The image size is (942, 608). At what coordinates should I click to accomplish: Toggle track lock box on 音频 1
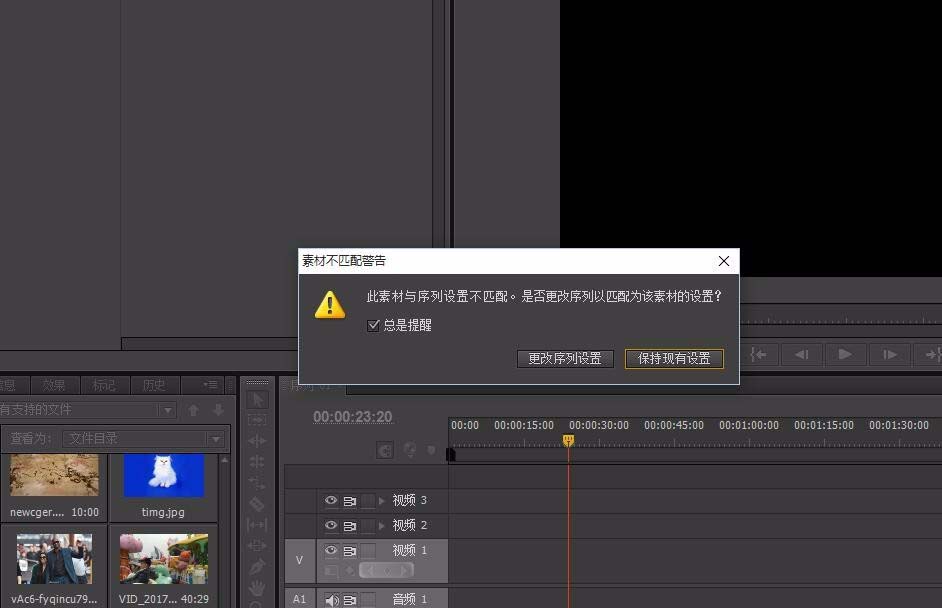tap(368, 599)
